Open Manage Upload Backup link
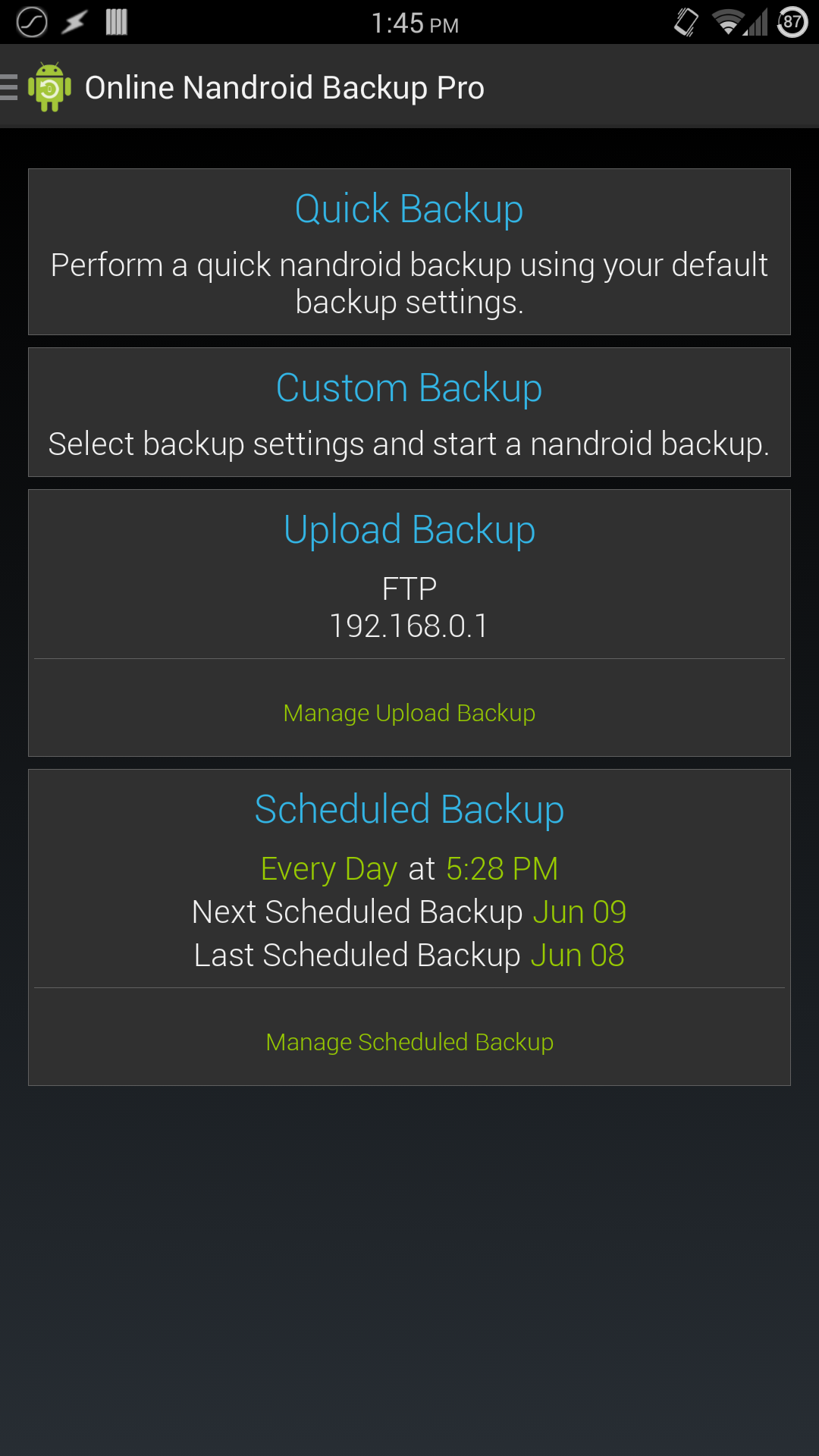 pyautogui.click(x=409, y=713)
